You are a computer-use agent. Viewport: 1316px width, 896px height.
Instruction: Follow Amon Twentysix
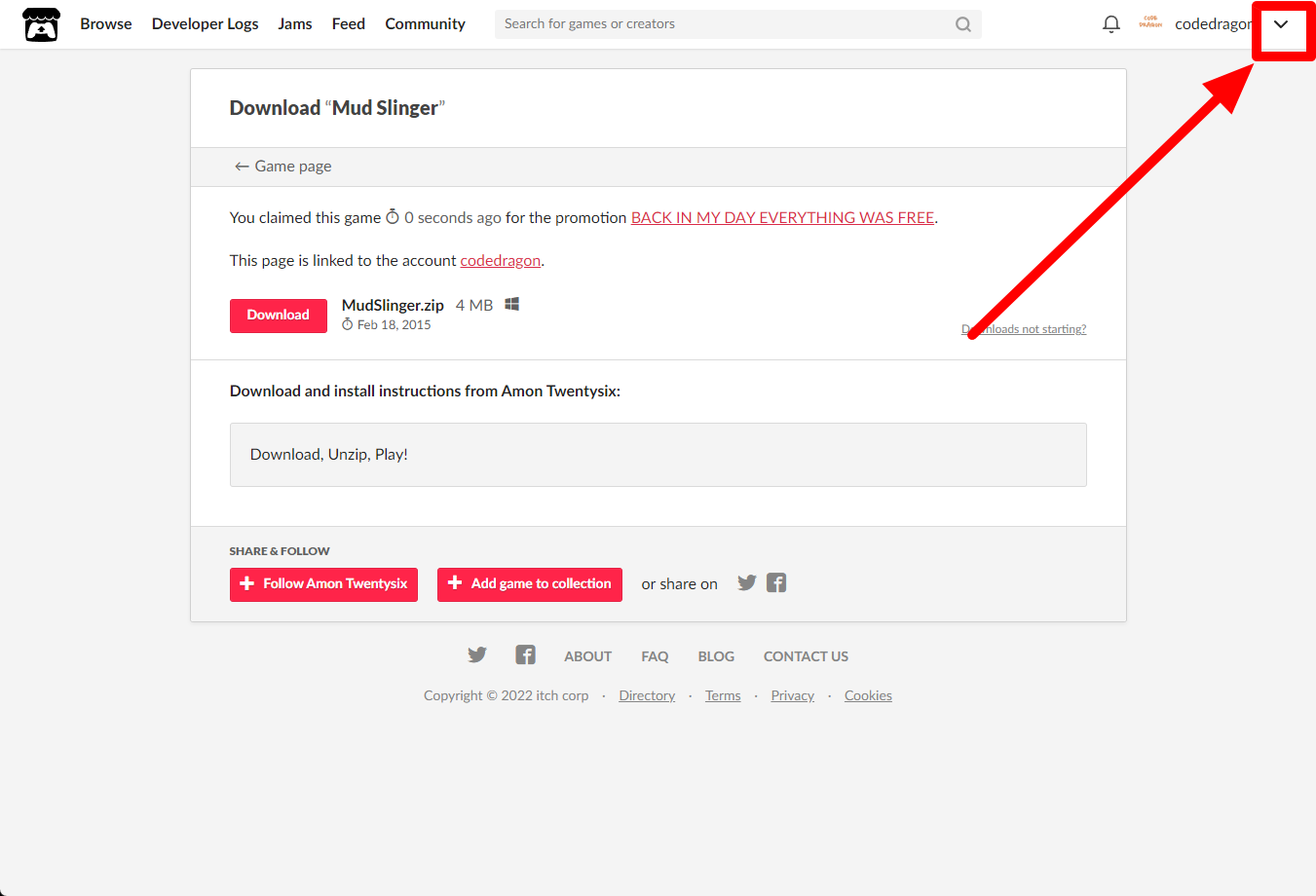pyautogui.click(x=323, y=584)
